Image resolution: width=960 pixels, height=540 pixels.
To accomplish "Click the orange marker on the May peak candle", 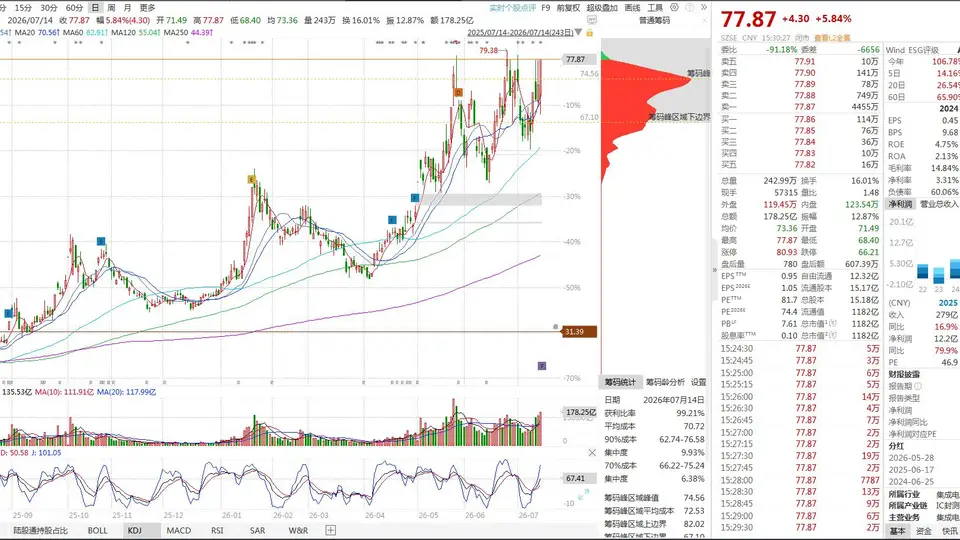I will 458,92.
